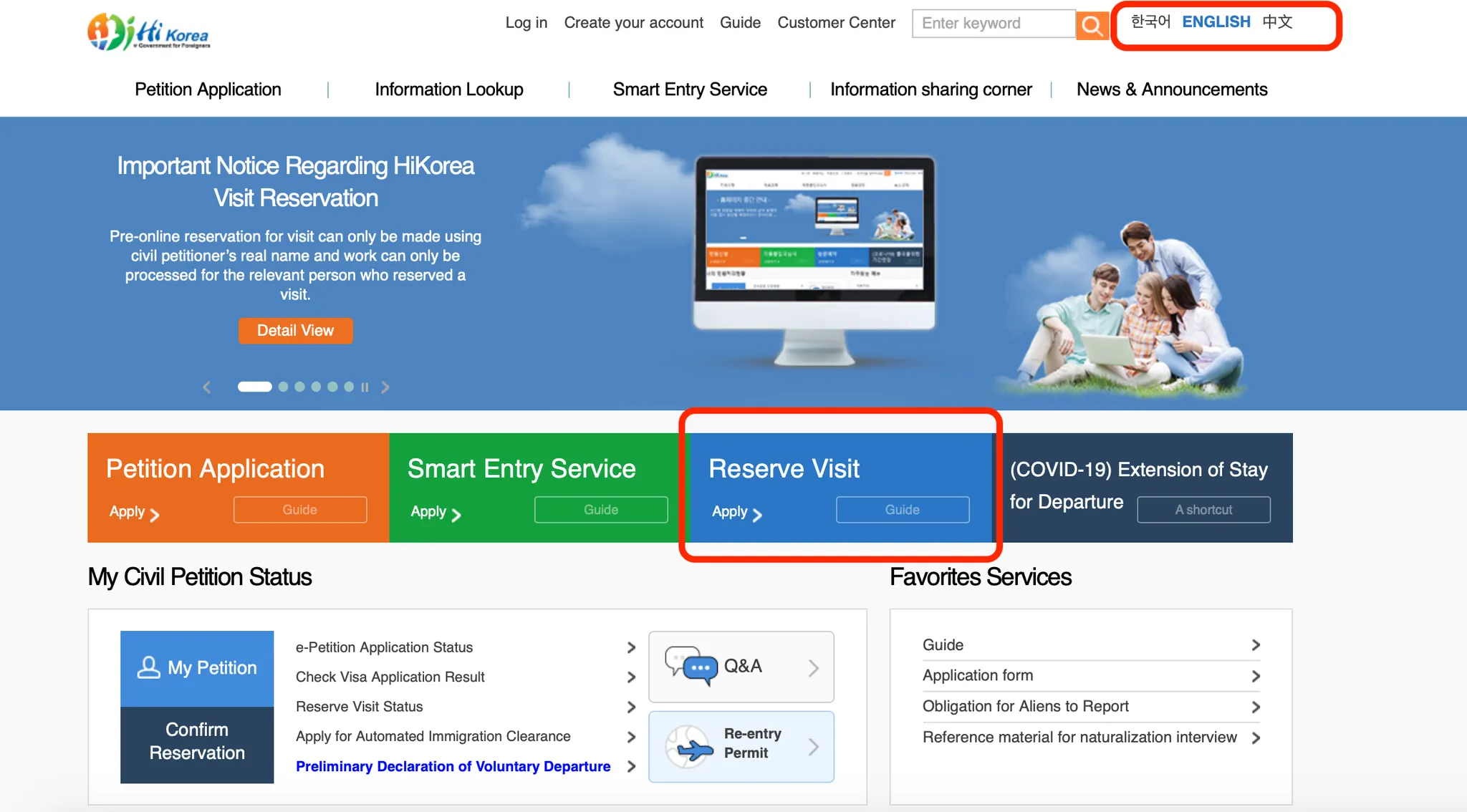Viewport: 1467px width, 812px height.
Task: Open the Information Lookup menu
Action: coord(449,90)
